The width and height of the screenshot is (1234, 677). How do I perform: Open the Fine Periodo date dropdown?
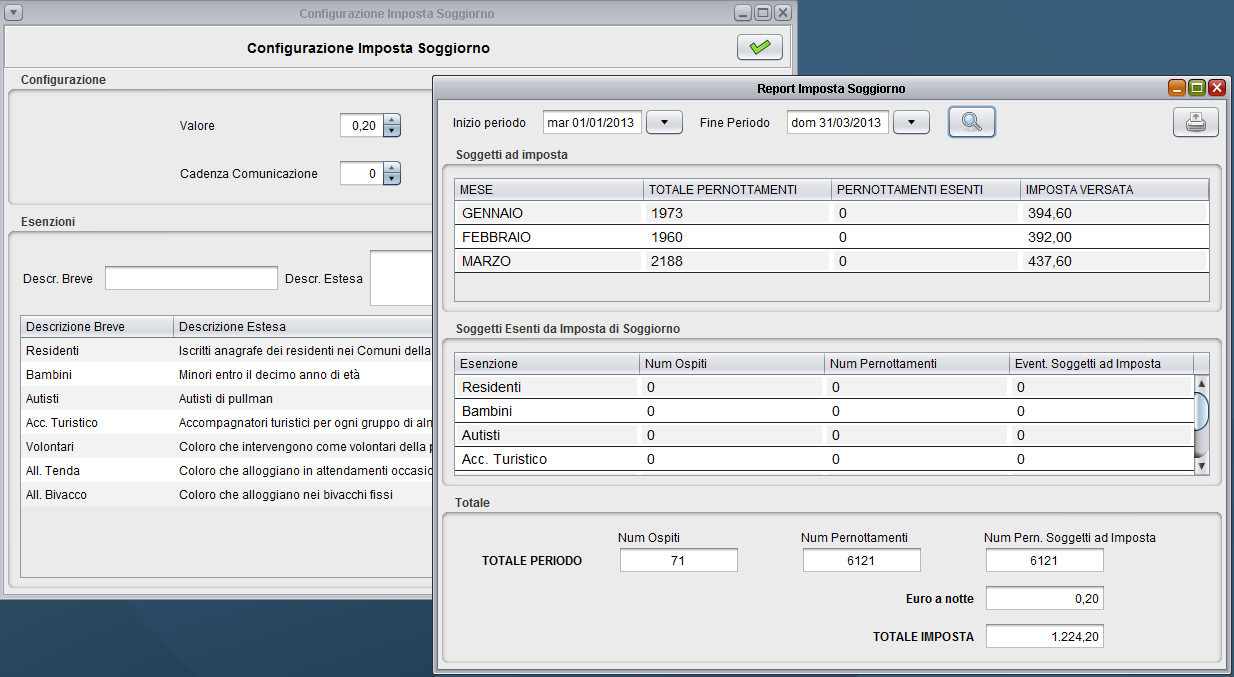click(x=911, y=122)
